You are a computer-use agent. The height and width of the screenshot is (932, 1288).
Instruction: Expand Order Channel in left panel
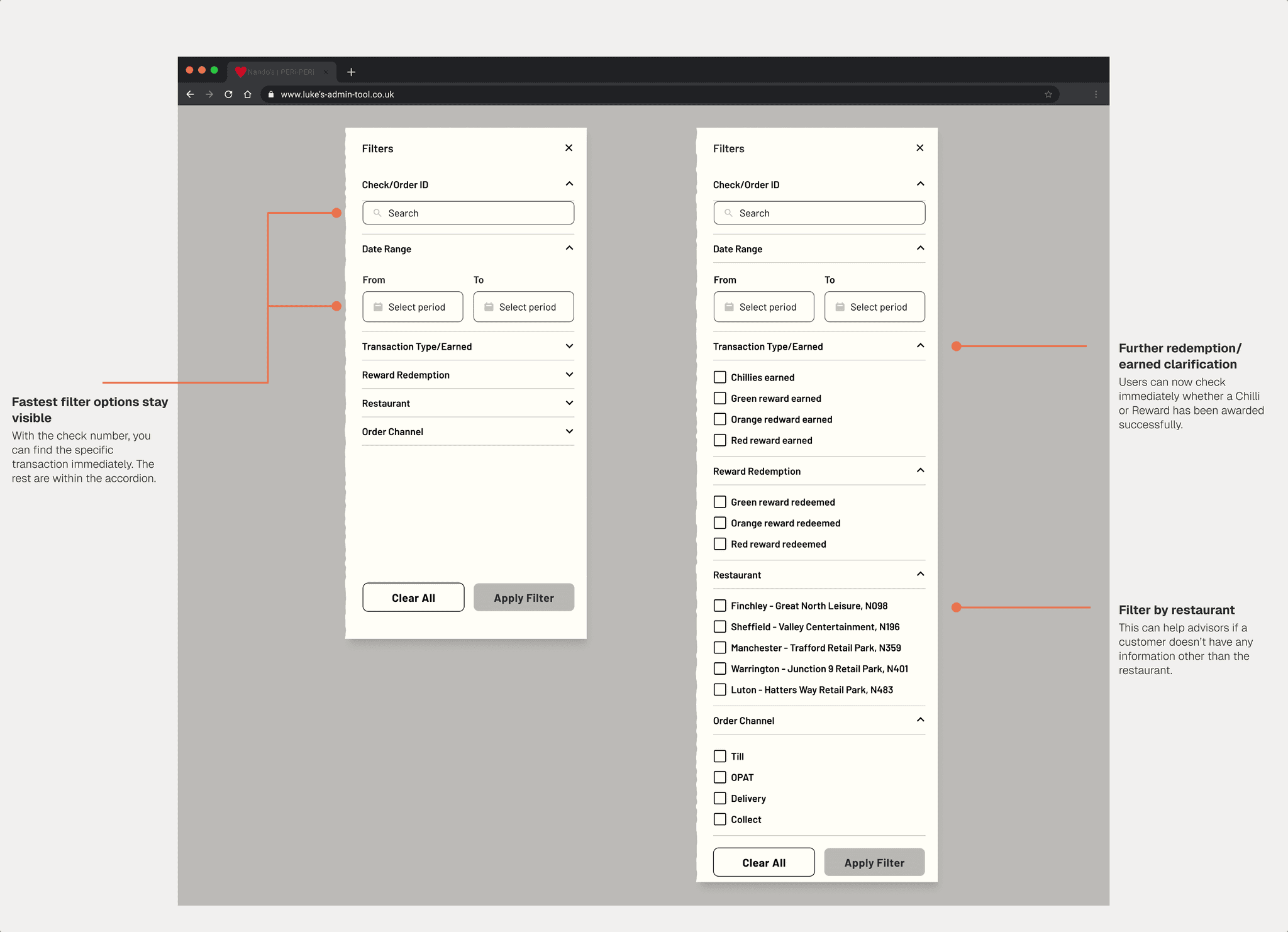(x=569, y=431)
